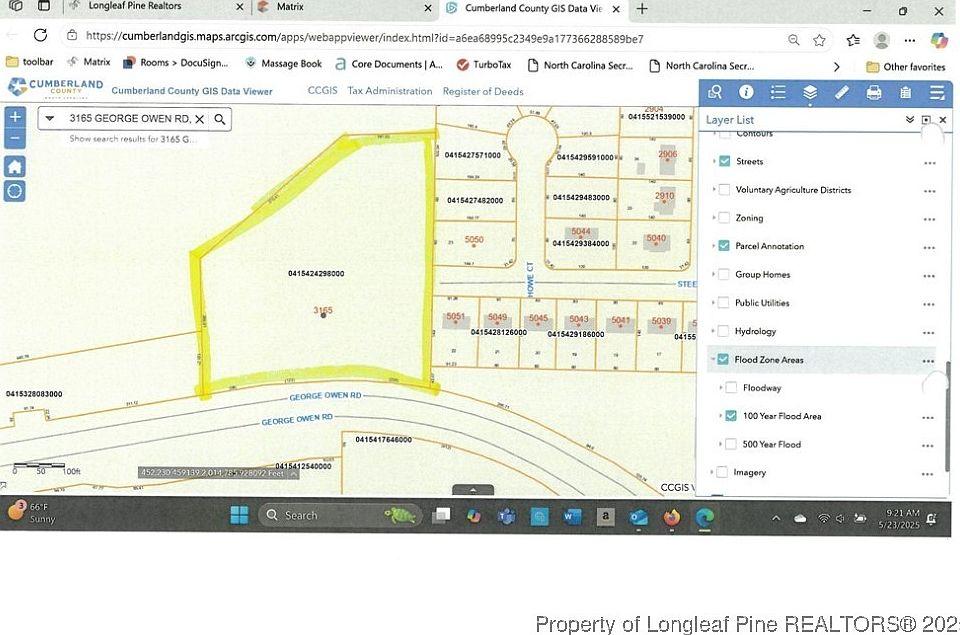Click the My Location circle button

(x=15, y=190)
